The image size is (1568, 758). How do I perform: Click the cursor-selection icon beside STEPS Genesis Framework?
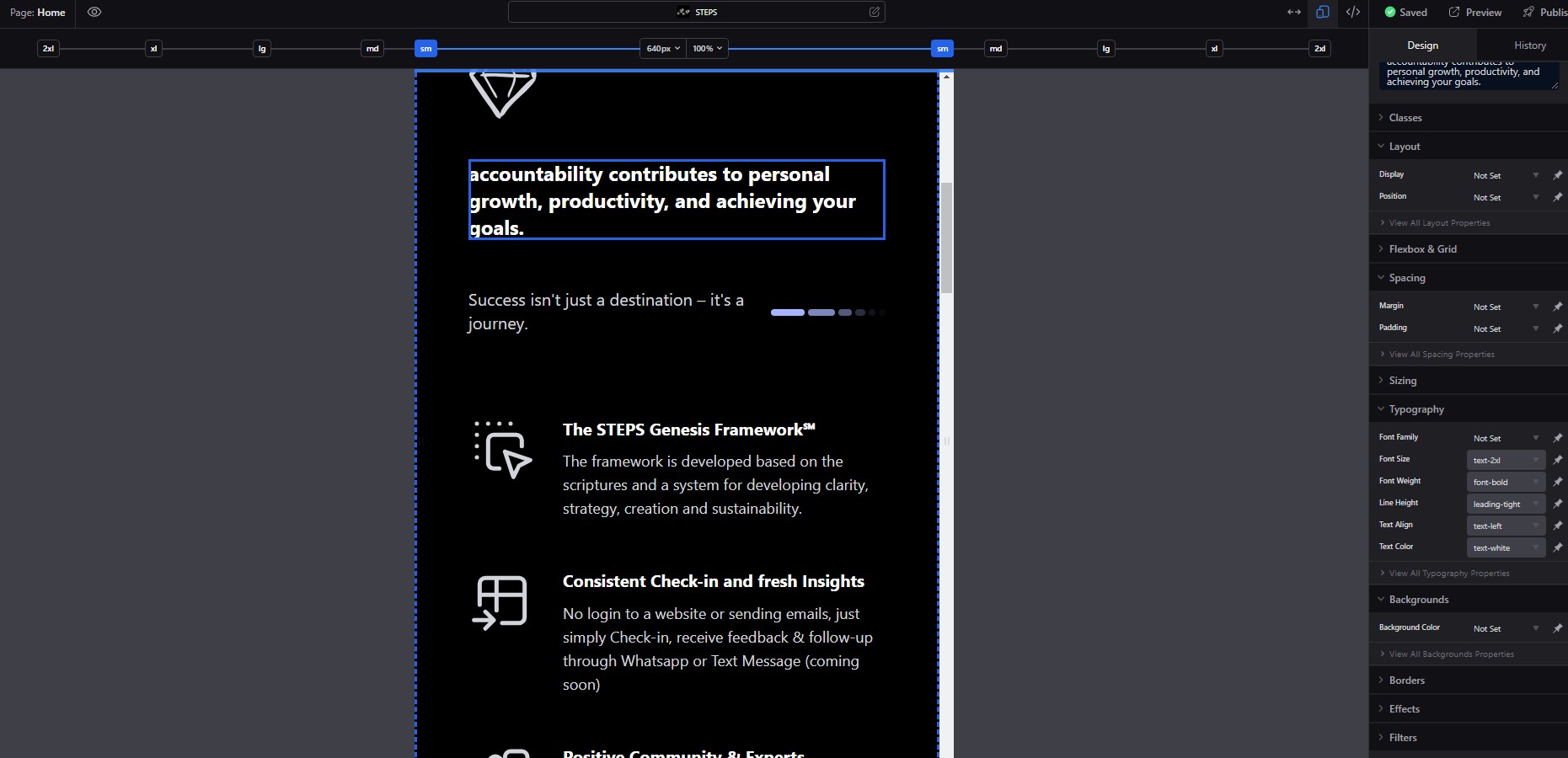click(503, 450)
